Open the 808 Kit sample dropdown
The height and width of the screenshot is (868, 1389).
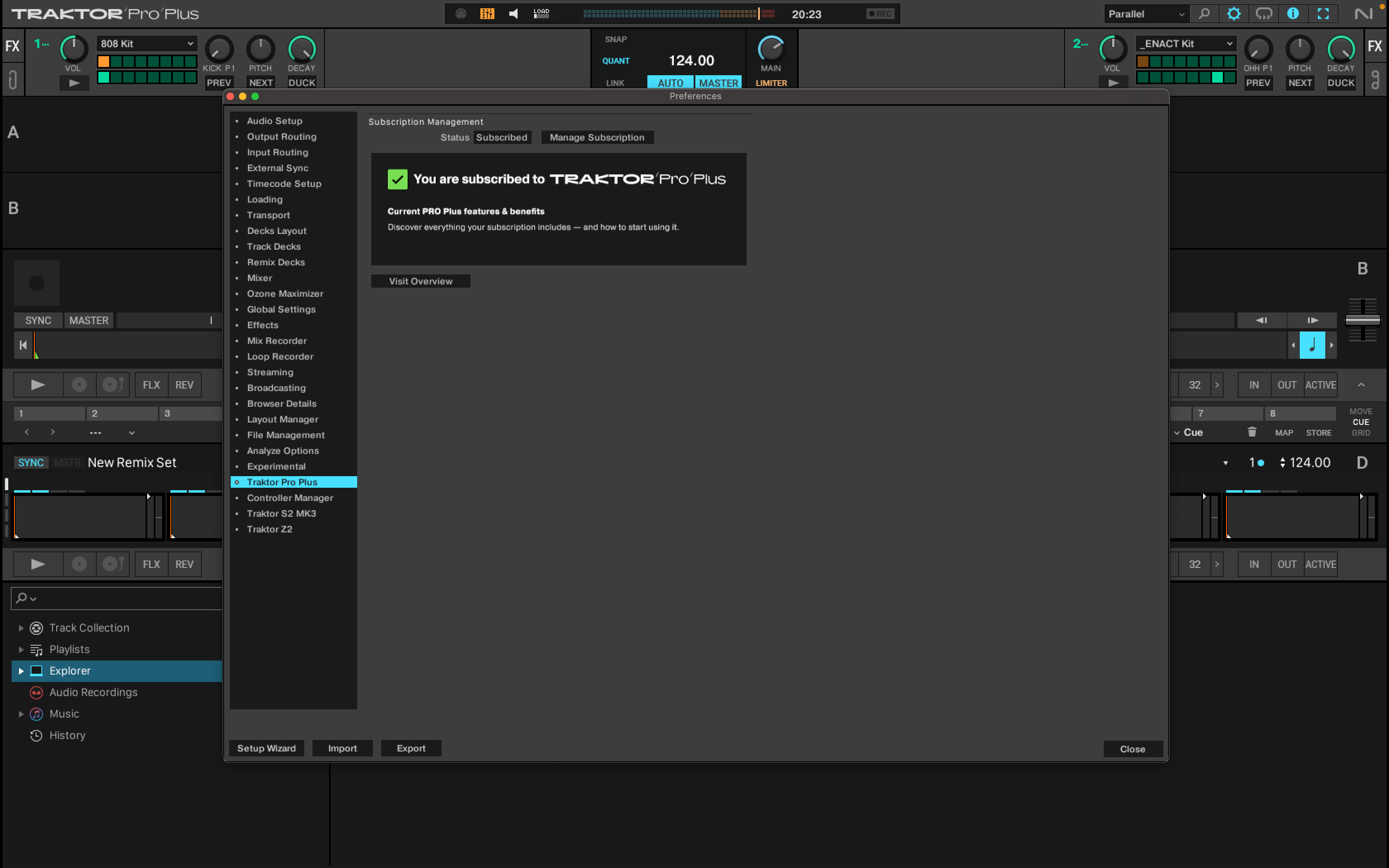click(x=146, y=44)
